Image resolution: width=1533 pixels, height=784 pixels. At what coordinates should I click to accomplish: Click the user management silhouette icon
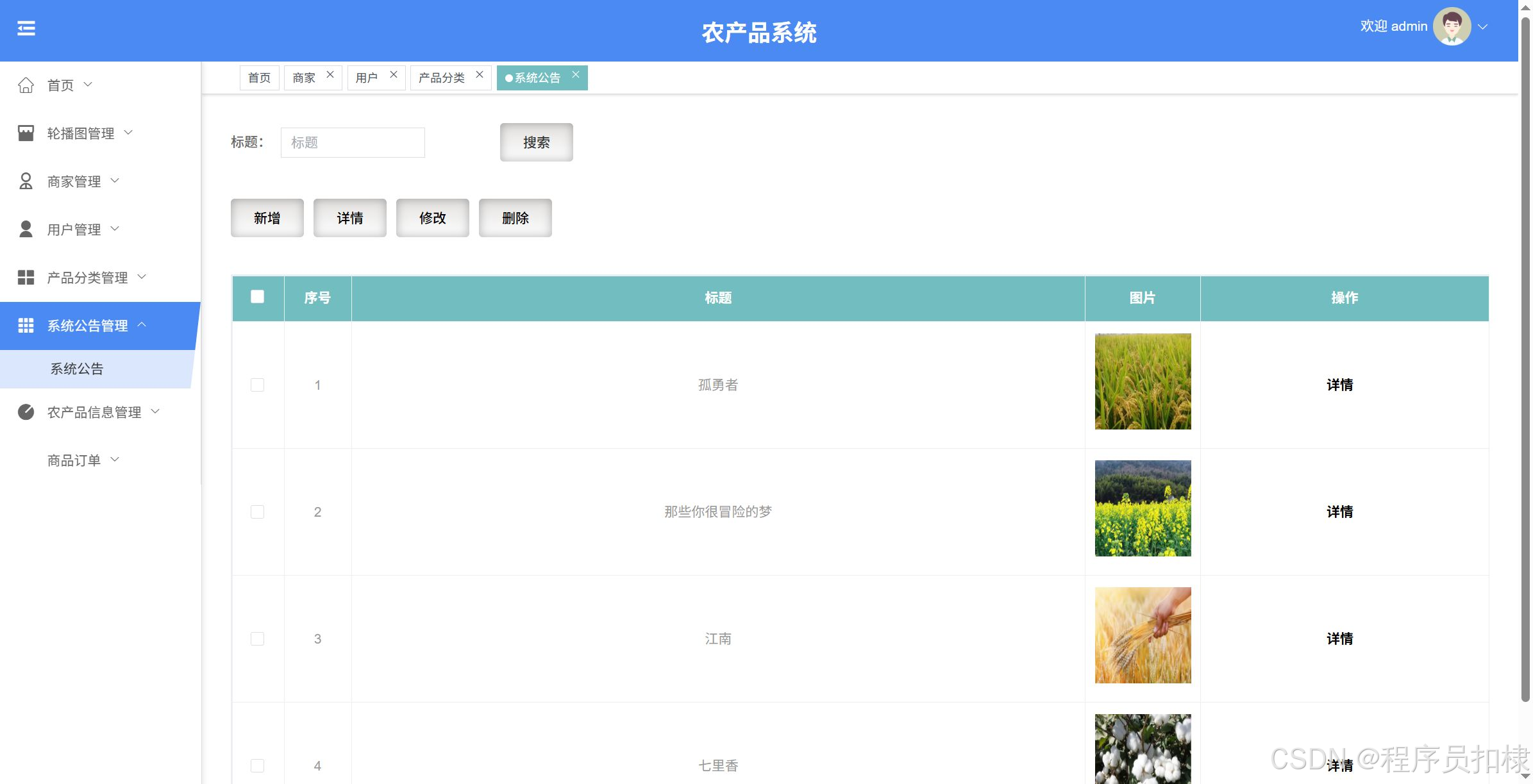(x=26, y=229)
